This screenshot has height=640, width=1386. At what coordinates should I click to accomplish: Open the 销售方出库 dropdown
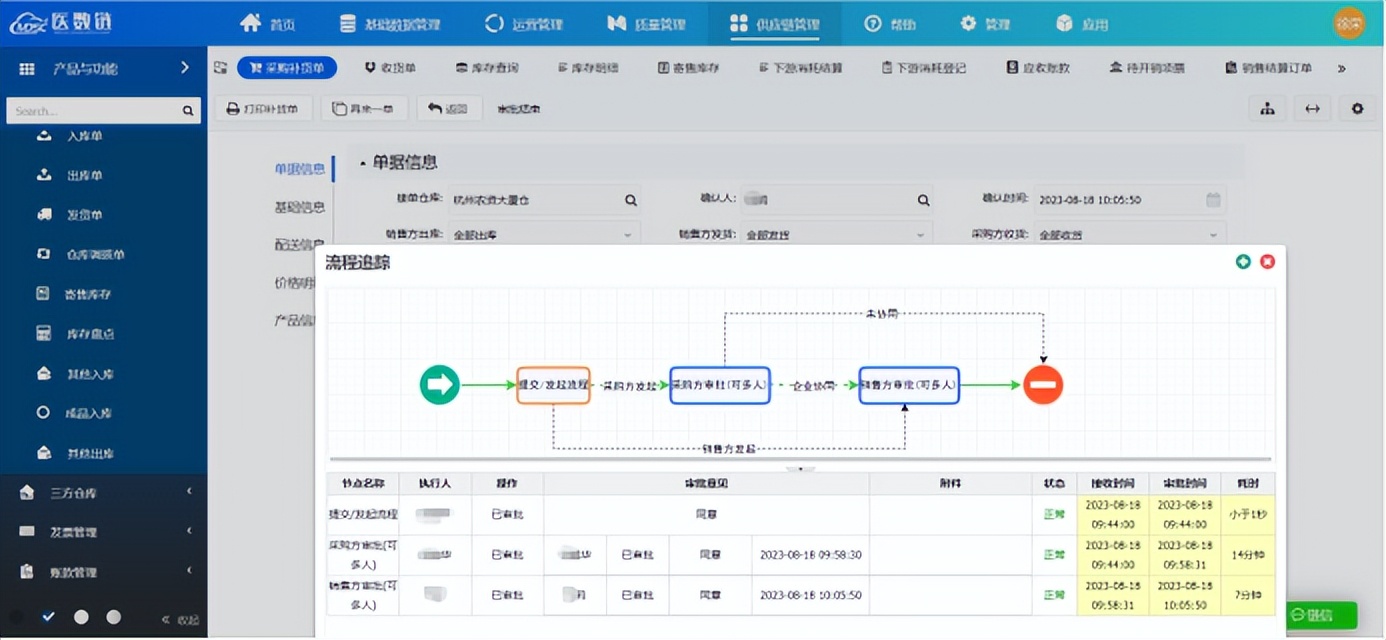point(544,232)
